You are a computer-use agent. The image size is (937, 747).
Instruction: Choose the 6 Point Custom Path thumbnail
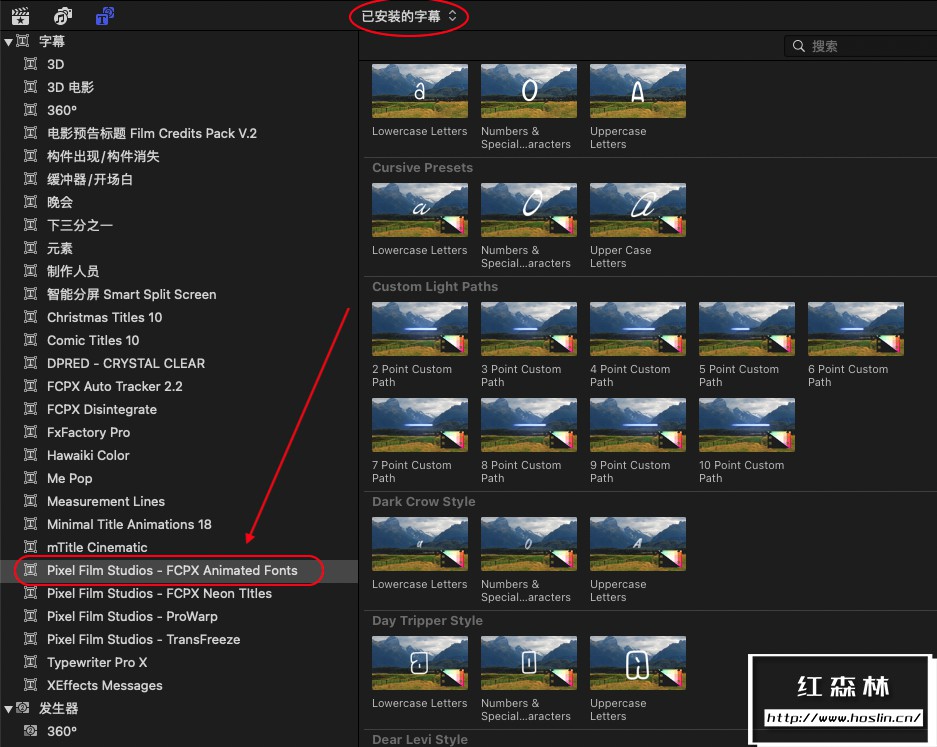tap(856, 329)
